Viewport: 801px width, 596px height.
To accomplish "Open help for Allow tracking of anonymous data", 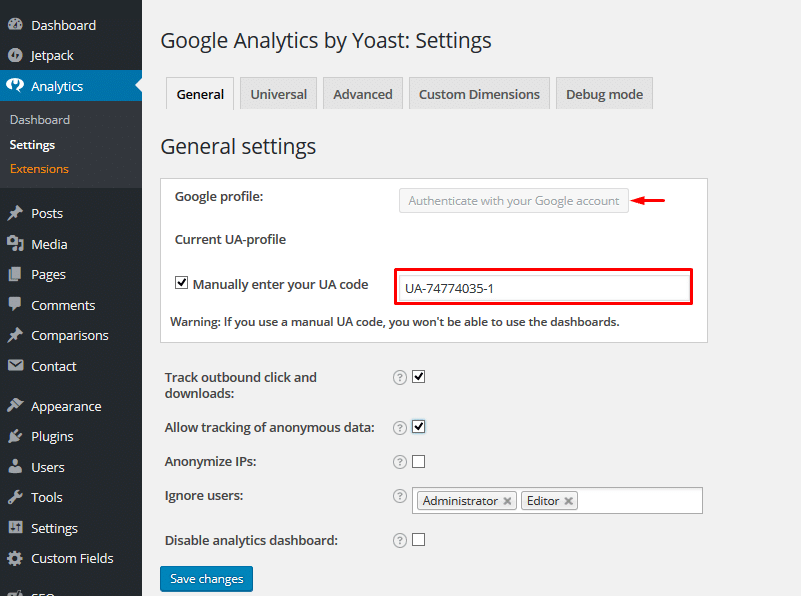I will [x=399, y=427].
